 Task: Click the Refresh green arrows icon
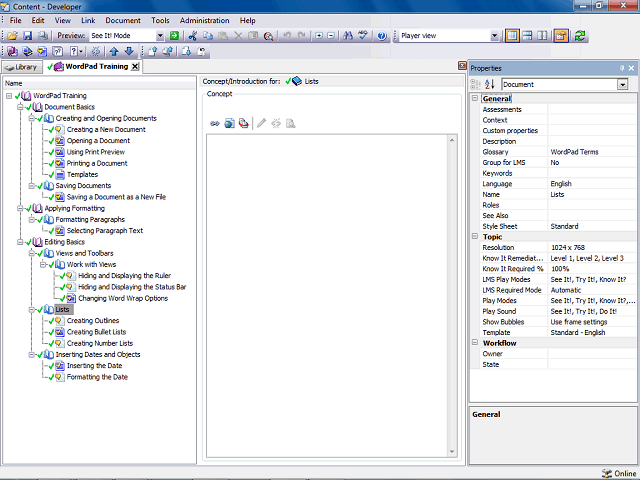point(580,36)
